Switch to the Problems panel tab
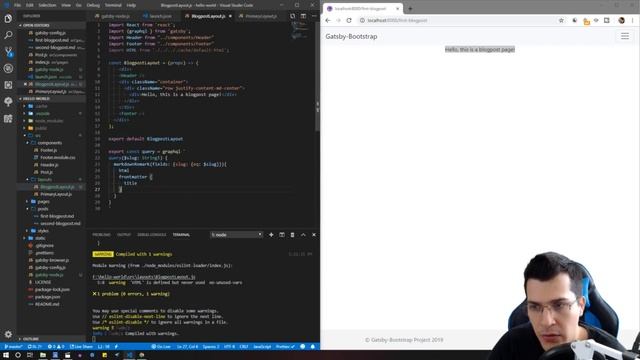This screenshot has width=640, height=360. coord(101,235)
